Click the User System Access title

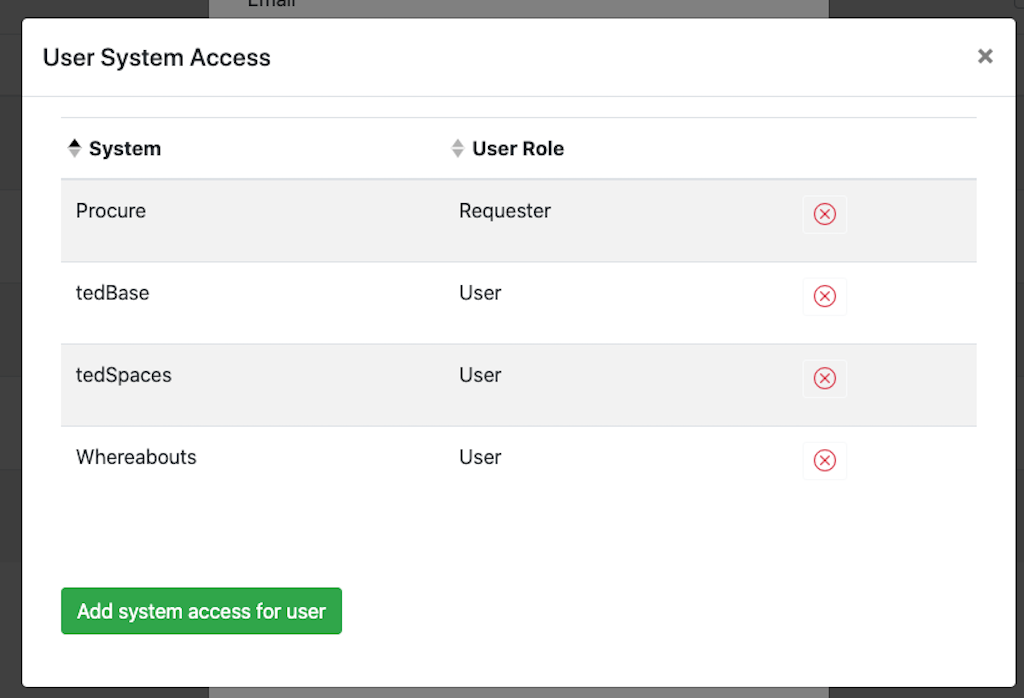[x=157, y=58]
